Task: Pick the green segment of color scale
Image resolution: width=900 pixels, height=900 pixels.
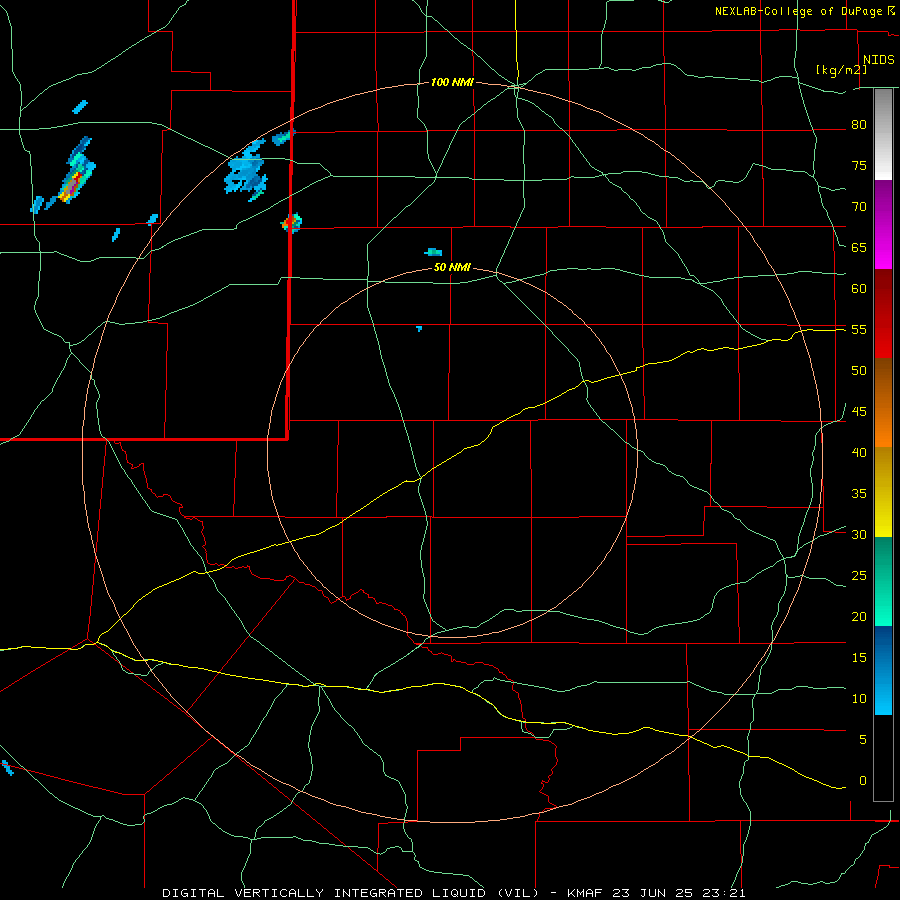Action: [x=883, y=581]
